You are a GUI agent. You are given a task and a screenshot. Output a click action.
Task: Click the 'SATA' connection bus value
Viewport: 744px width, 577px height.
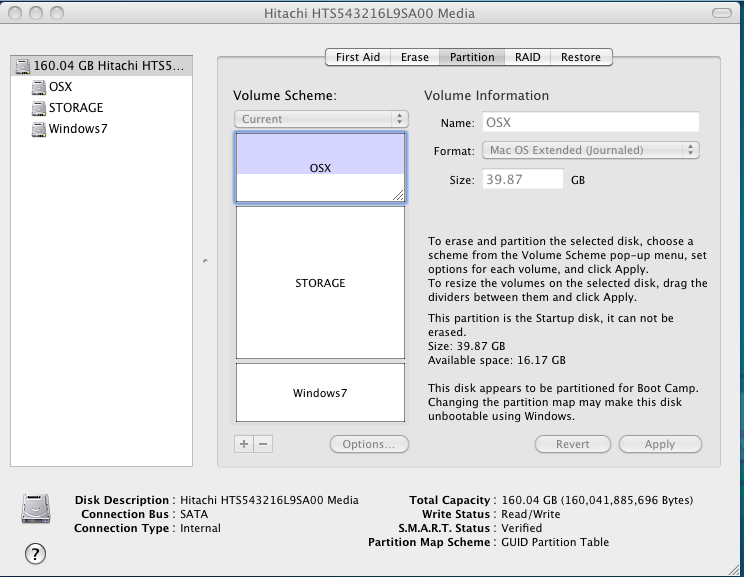(x=194, y=514)
